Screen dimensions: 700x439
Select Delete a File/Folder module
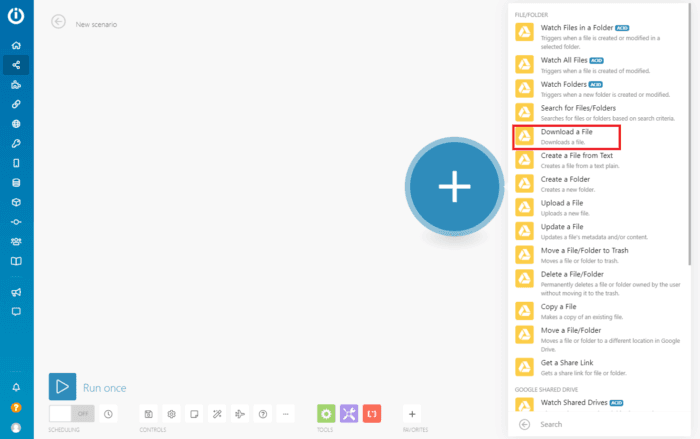[598, 283]
